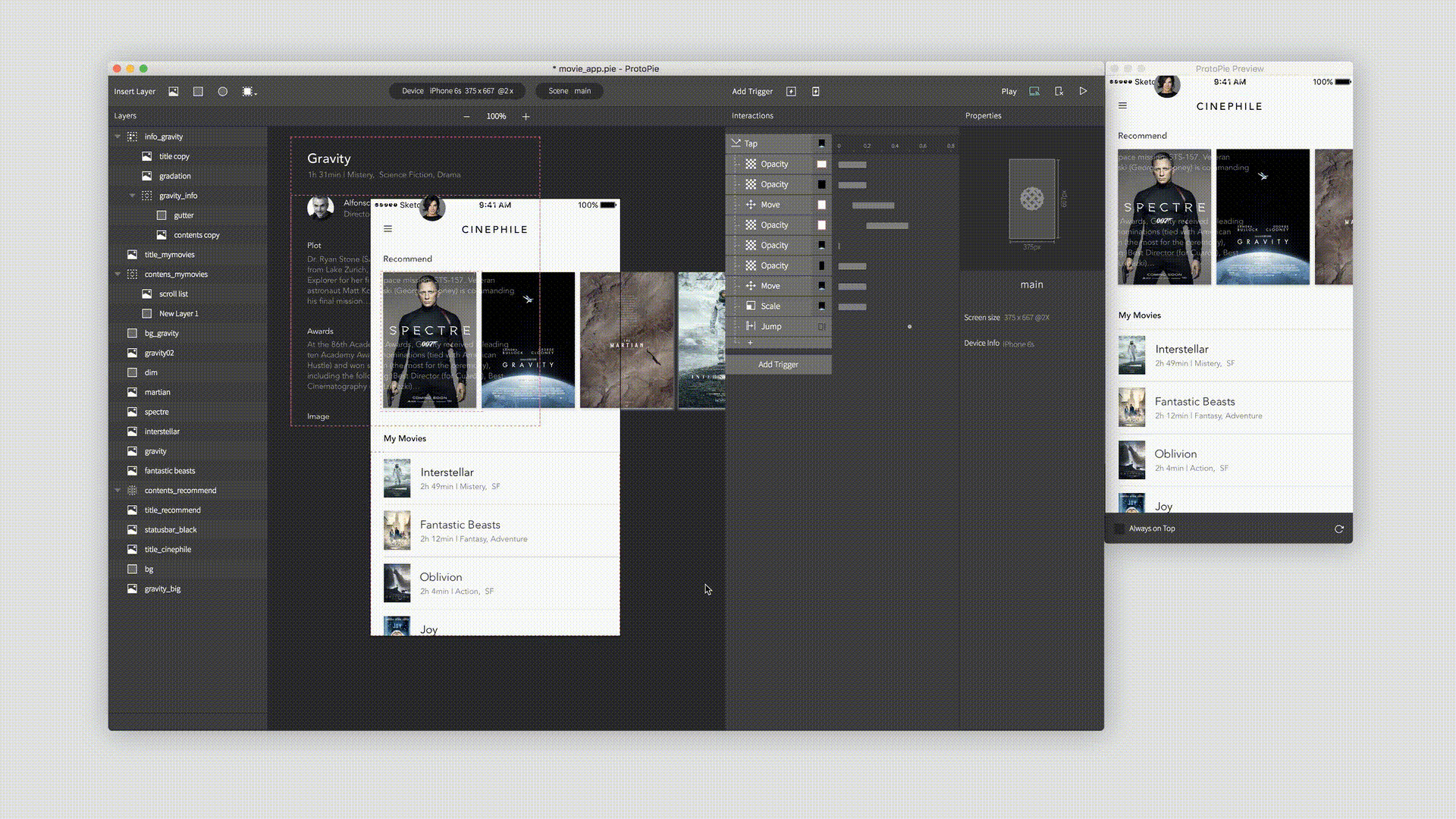Refresh the ProtoPie Preview window

(1338, 529)
